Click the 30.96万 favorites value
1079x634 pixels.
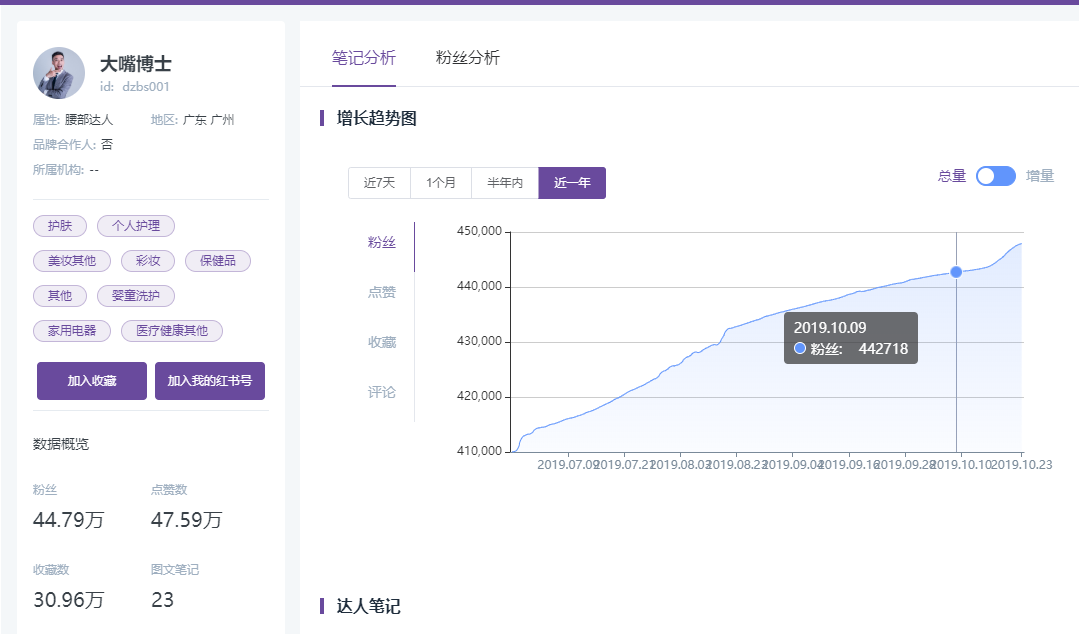point(68,600)
